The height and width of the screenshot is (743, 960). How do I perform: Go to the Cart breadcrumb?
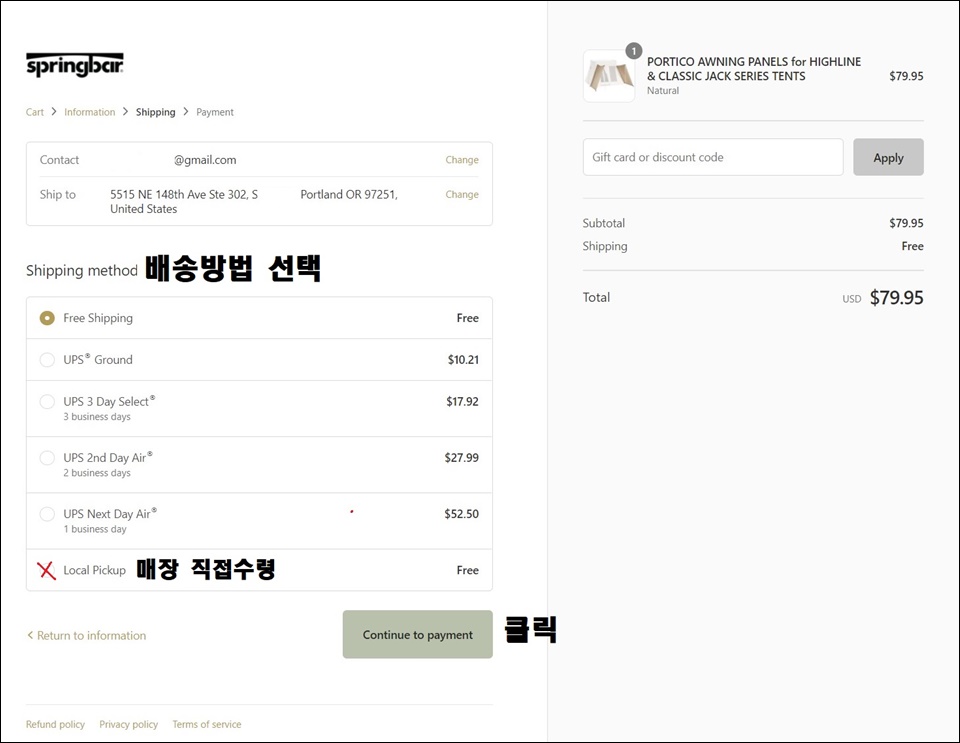[x=35, y=112]
